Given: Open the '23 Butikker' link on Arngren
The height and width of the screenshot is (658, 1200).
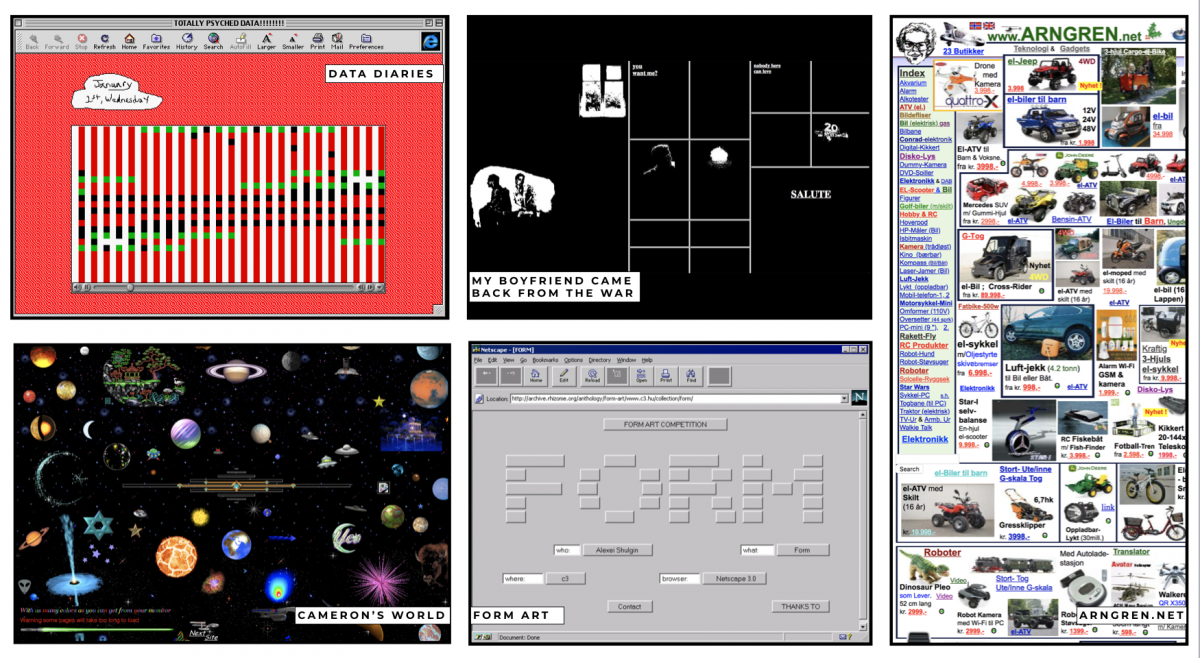Looking at the screenshot, I should tap(962, 52).
